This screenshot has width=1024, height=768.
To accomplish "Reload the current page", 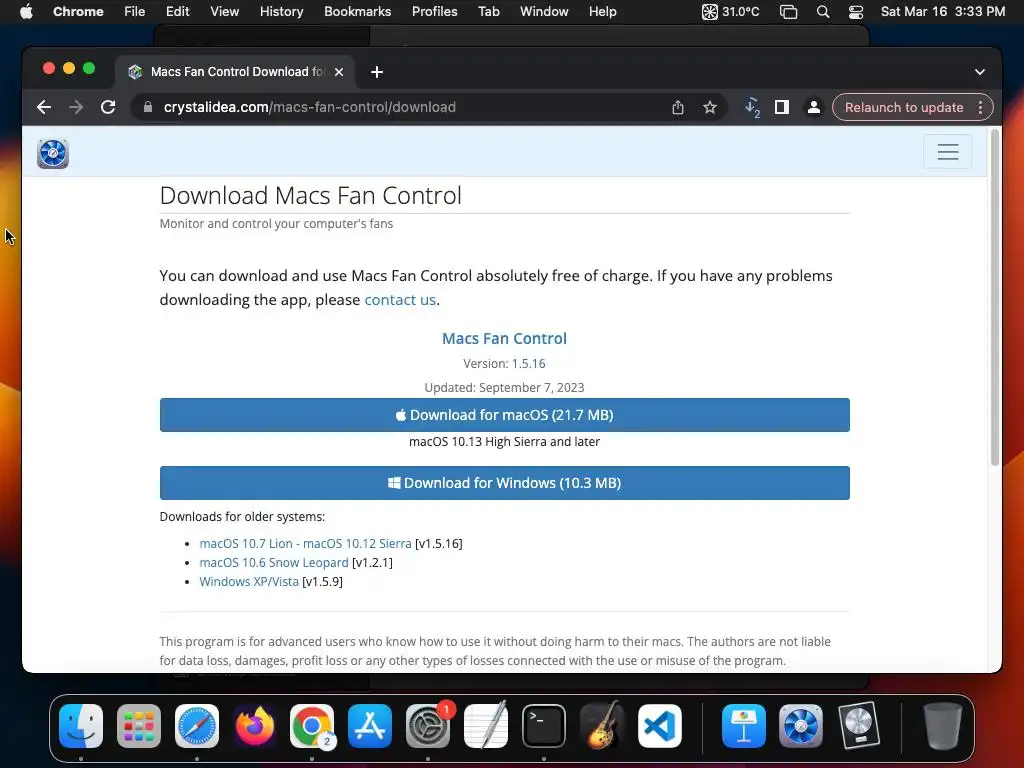I will pyautogui.click(x=108, y=107).
